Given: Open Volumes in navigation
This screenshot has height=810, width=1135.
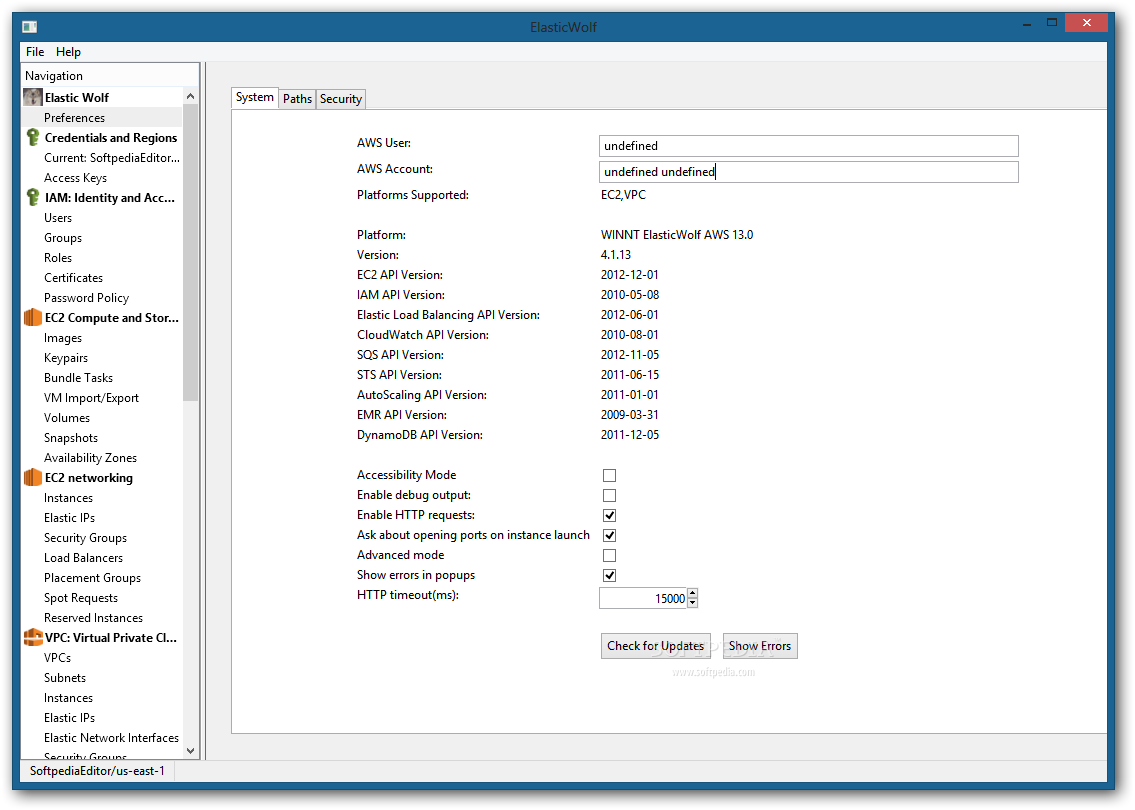Looking at the screenshot, I should (67, 418).
